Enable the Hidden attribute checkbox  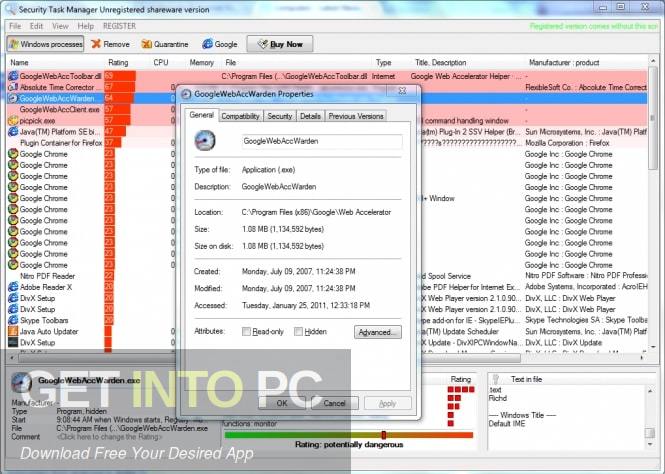(298, 331)
